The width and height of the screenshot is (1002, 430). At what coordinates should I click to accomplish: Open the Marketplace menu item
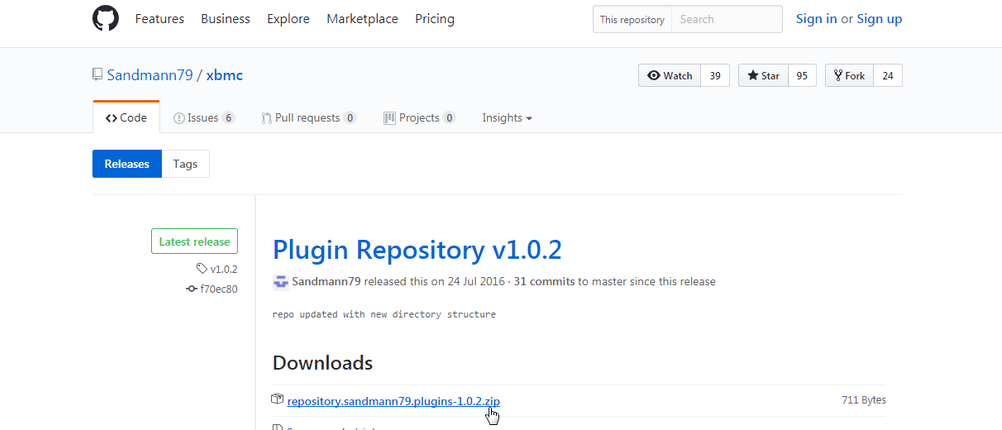click(x=362, y=19)
